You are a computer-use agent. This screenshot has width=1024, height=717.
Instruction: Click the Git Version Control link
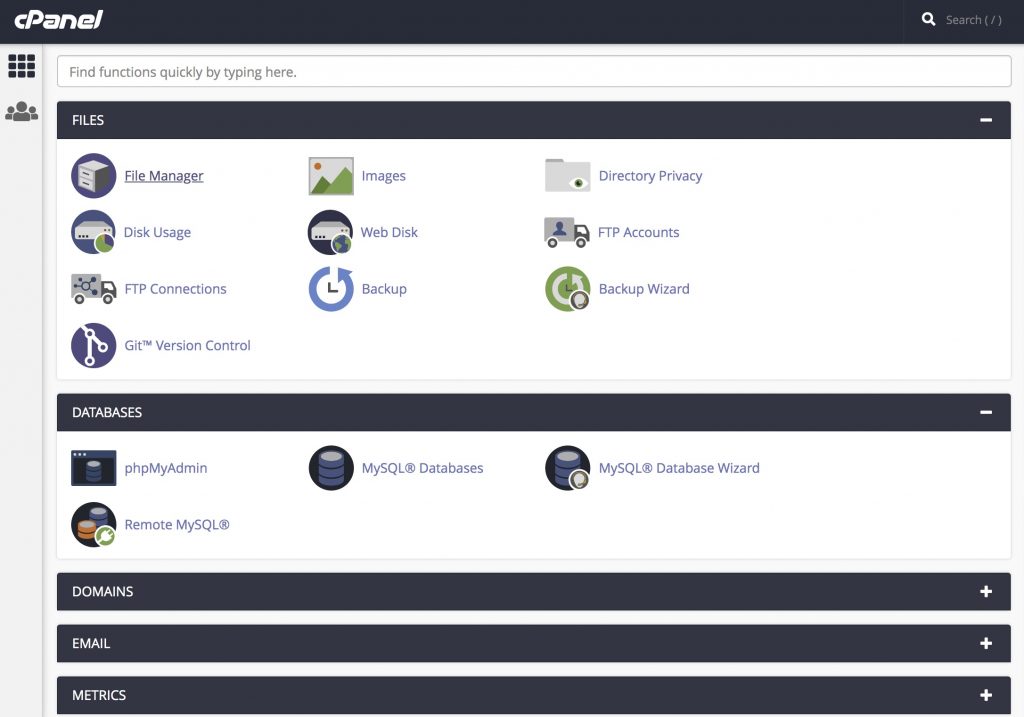click(x=187, y=345)
